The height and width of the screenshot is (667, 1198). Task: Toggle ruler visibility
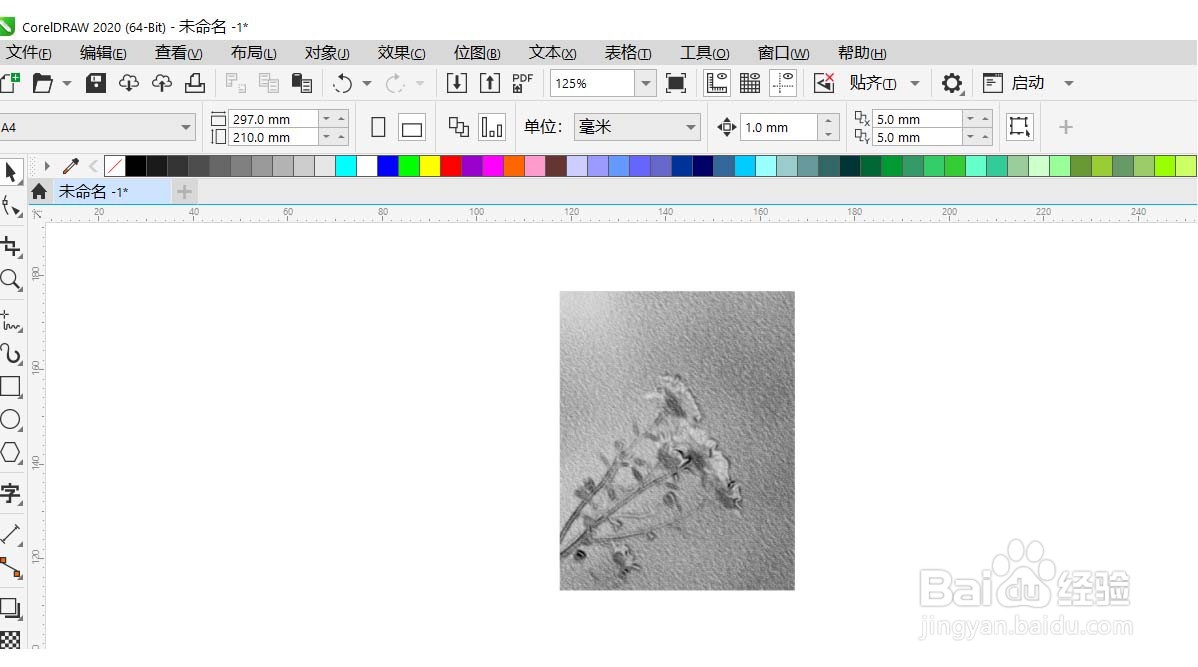(717, 83)
